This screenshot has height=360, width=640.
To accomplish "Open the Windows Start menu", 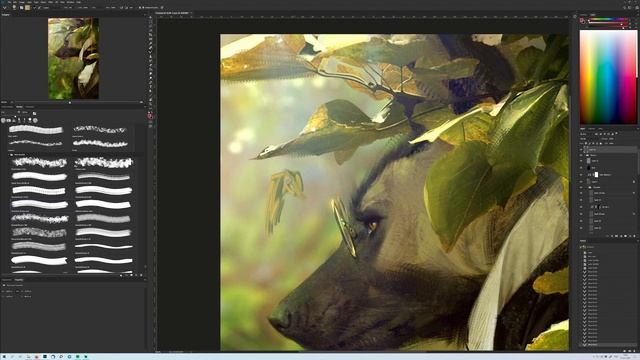I will coord(4,357).
